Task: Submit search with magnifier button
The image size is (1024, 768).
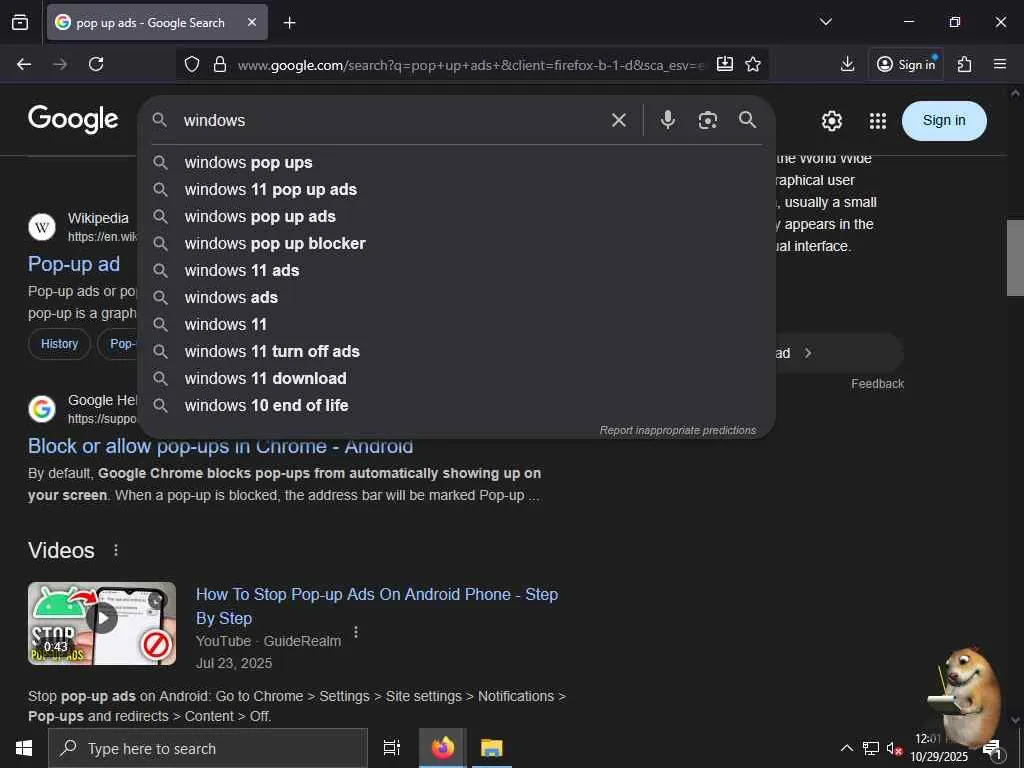Action: coord(748,120)
